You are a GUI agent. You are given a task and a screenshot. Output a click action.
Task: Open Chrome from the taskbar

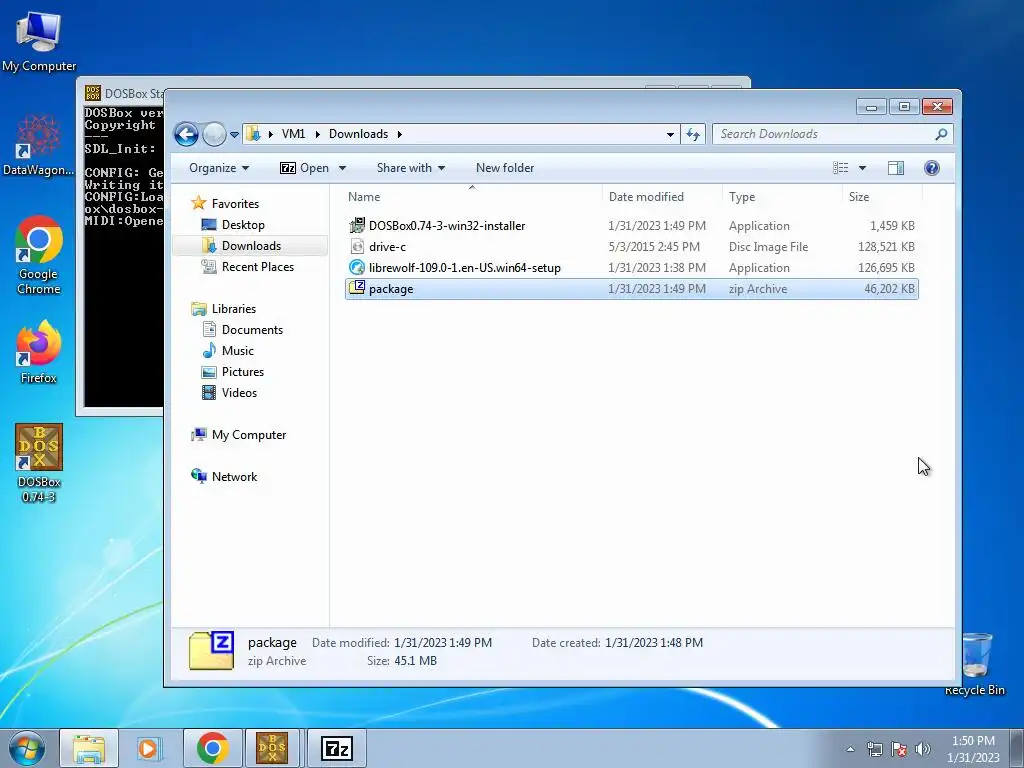coord(212,748)
